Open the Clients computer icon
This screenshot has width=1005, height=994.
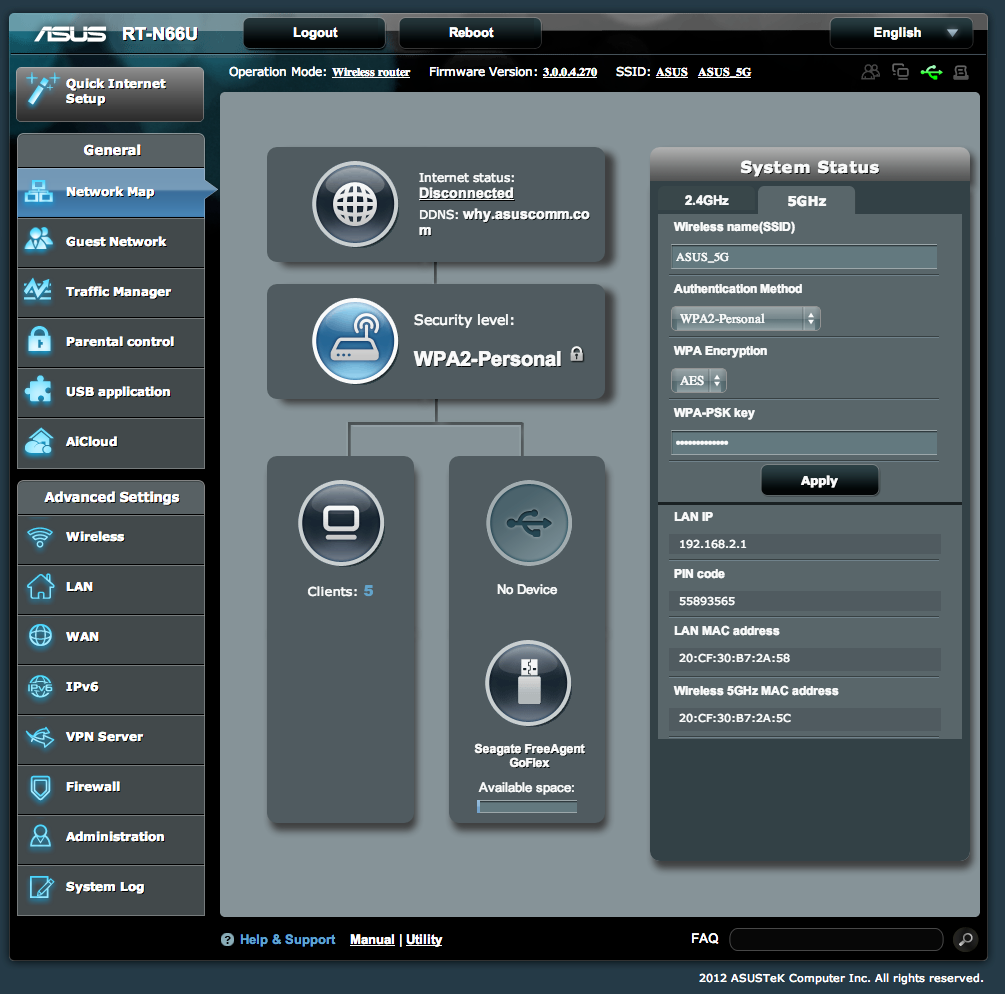point(341,523)
